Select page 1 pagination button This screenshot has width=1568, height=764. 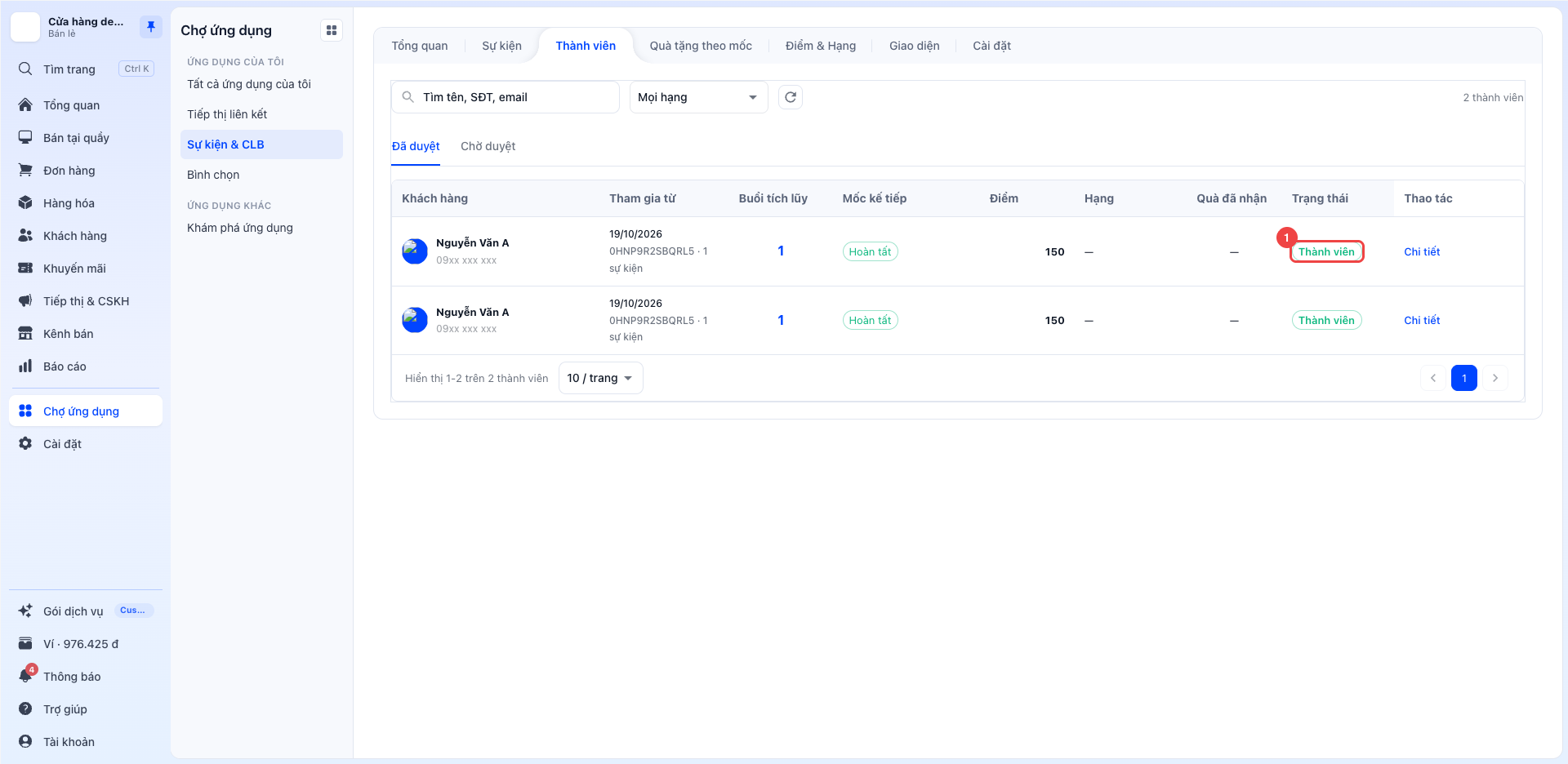(1464, 378)
